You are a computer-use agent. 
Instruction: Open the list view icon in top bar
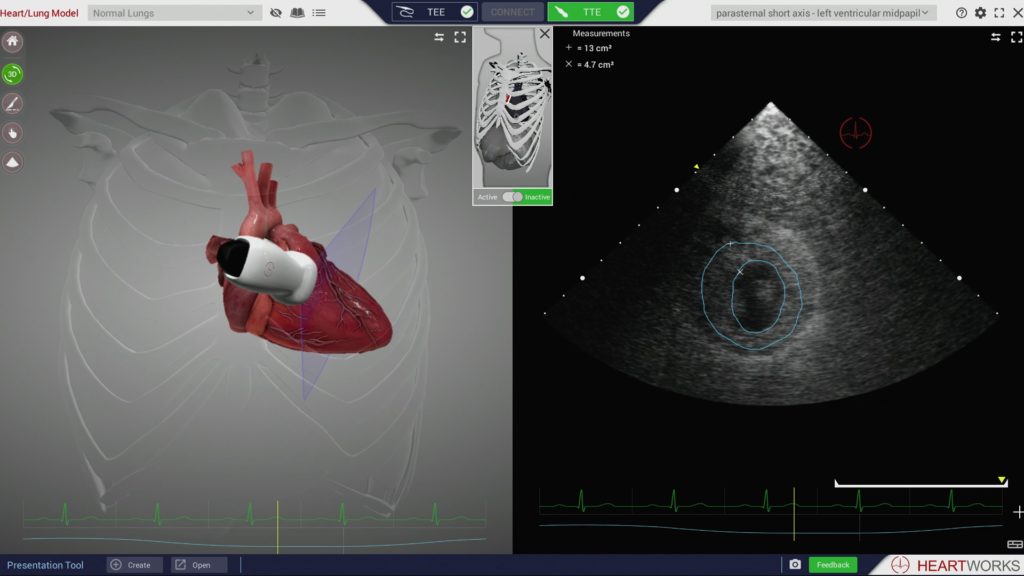point(318,13)
